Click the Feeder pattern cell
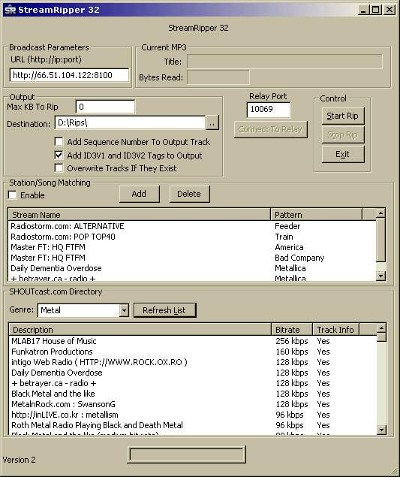The height and width of the screenshot is (477, 400). [287, 226]
